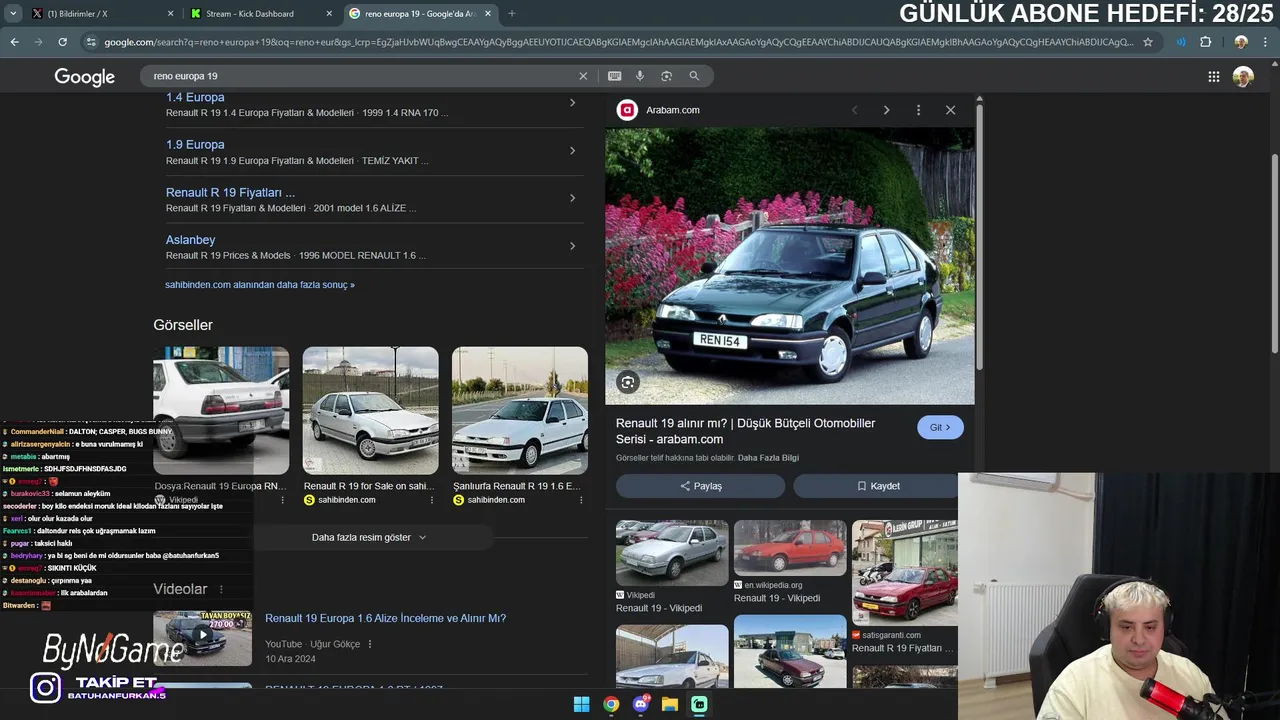
Task: Open the Google apps grid
Action: click(x=1213, y=77)
